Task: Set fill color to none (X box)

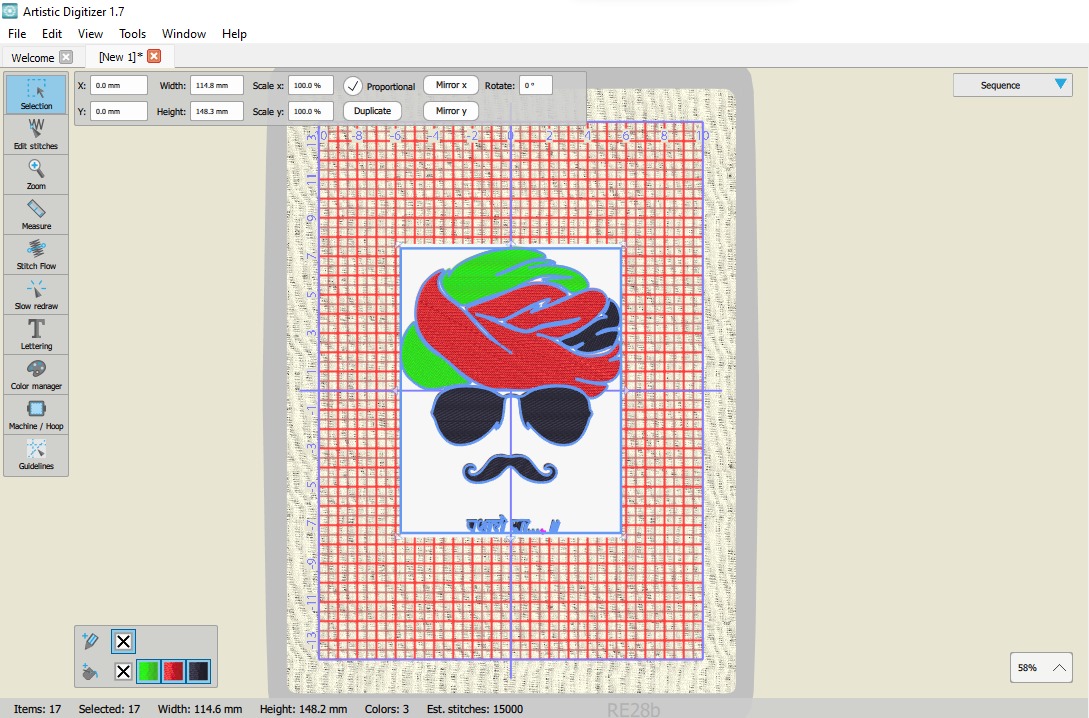Action: pos(123,671)
